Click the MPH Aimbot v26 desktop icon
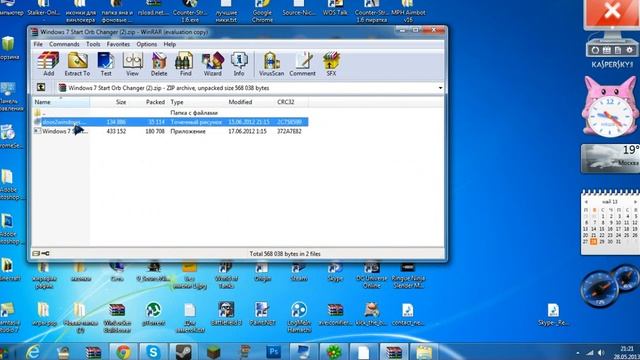 [408, 11]
